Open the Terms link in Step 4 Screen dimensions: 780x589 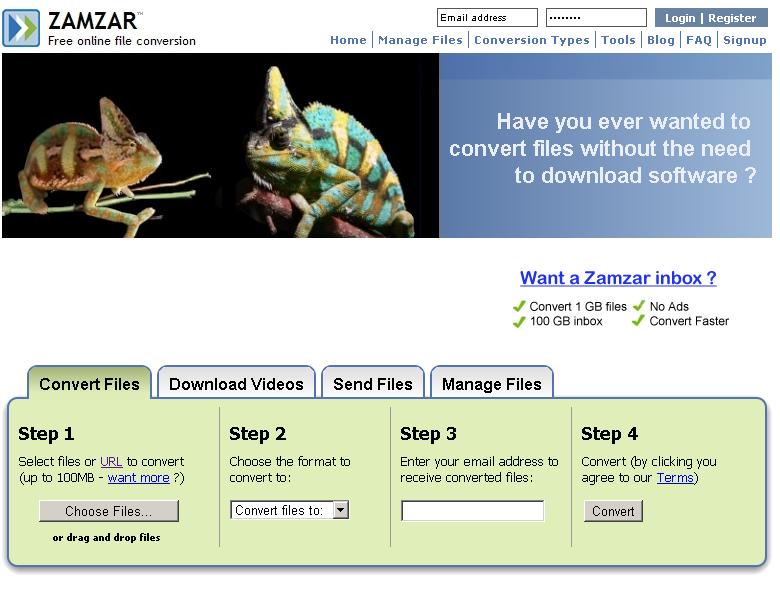pos(675,478)
